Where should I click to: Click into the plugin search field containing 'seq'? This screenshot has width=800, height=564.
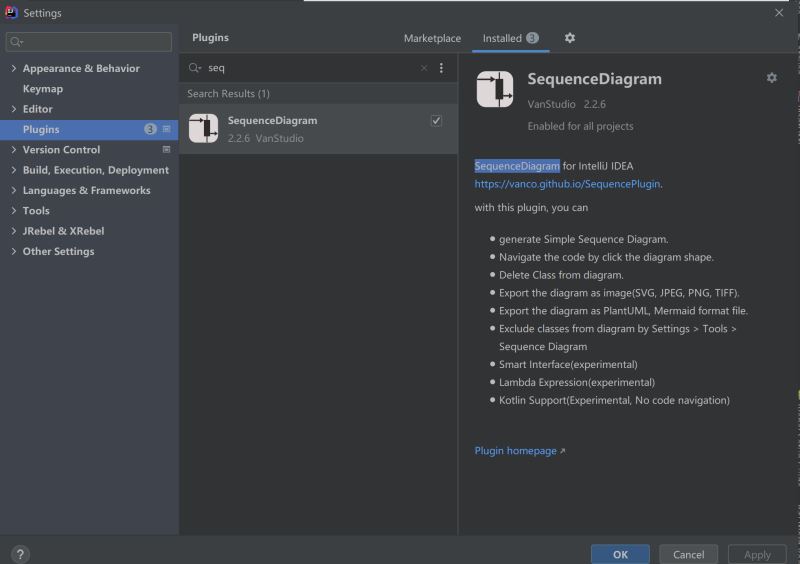click(311, 68)
